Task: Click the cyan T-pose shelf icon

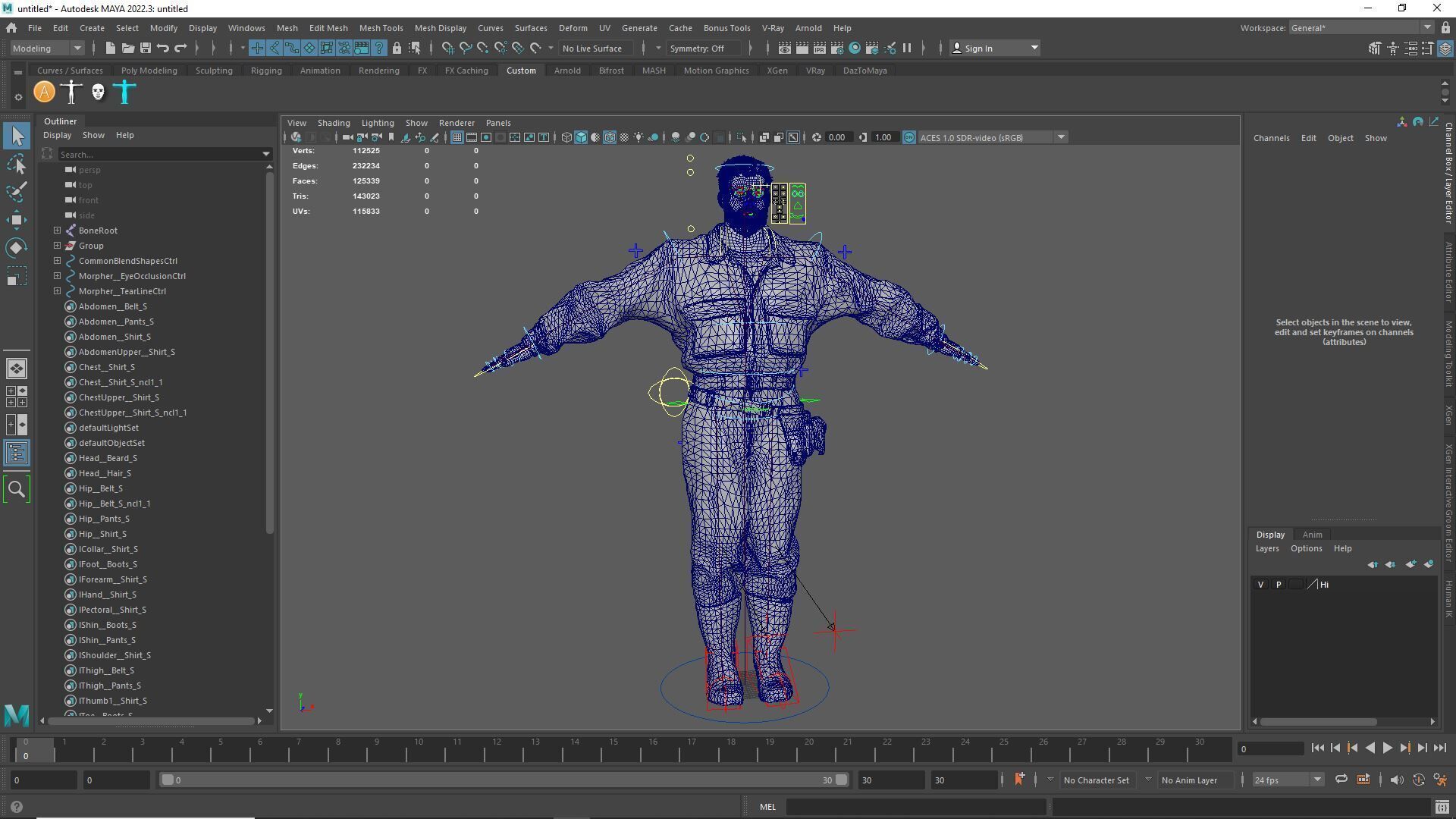Action: point(125,93)
